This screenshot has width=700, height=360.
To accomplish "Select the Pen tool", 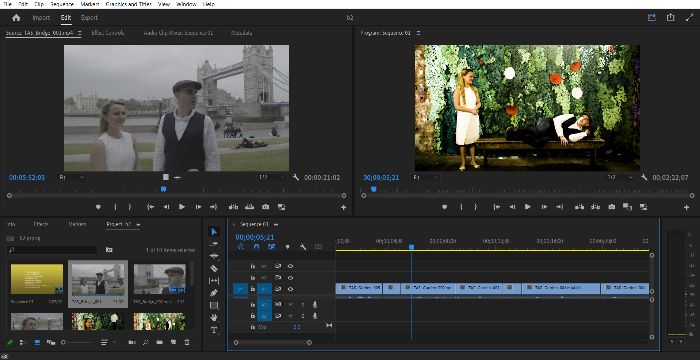I will point(214,293).
